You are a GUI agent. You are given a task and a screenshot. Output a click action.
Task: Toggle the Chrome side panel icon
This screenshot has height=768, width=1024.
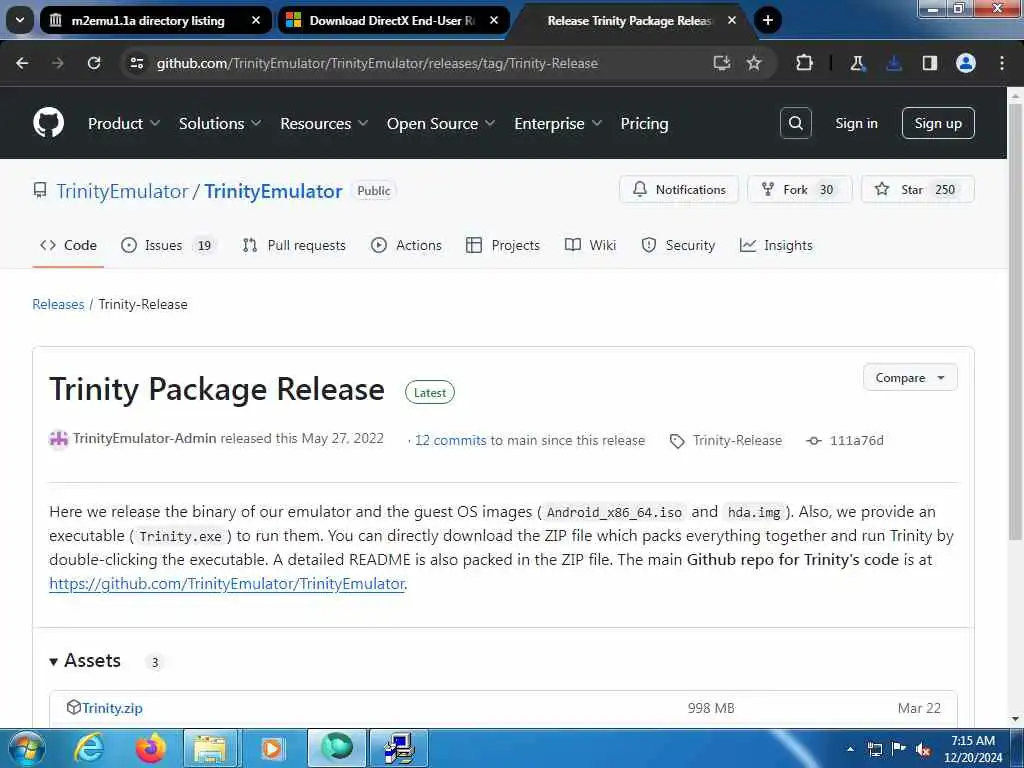click(x=929, y=63)
